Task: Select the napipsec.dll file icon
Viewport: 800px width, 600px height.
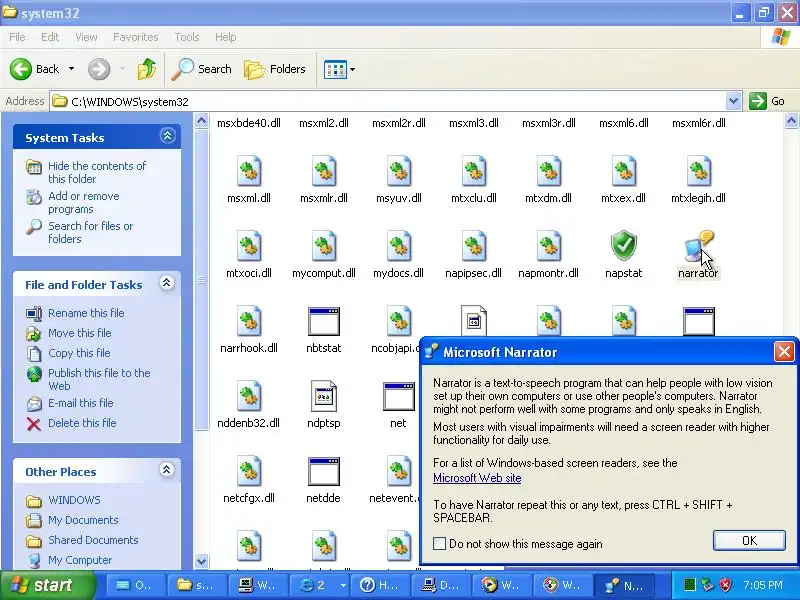Action: (x=474, y=246)
